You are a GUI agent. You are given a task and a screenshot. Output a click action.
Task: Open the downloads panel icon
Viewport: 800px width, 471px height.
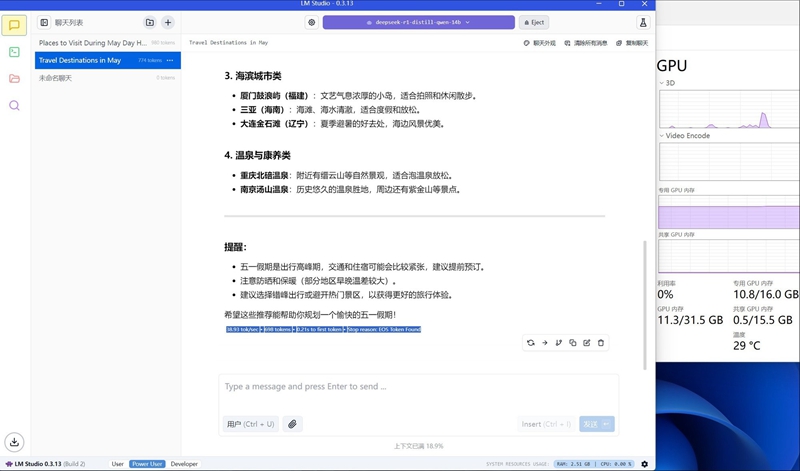pos(14,442)
